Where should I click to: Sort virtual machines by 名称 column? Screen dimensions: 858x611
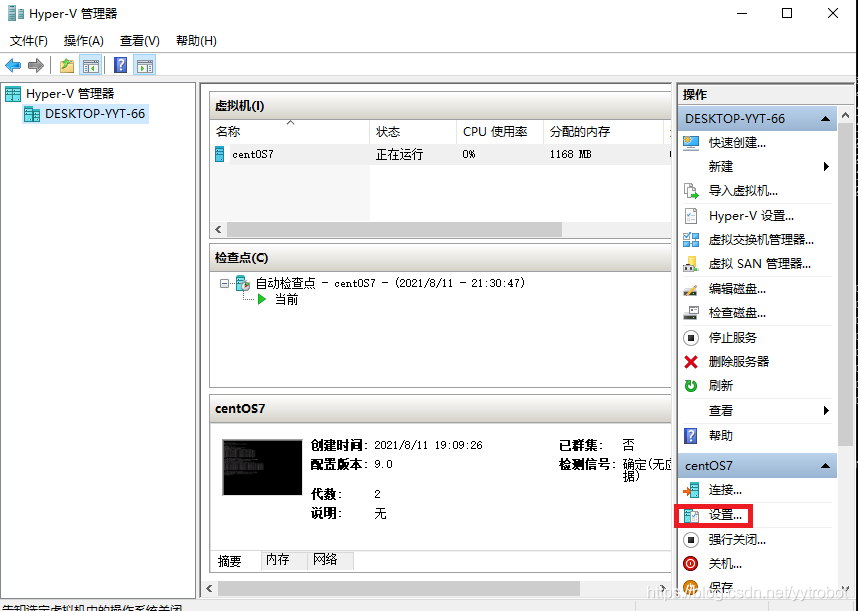289,131
